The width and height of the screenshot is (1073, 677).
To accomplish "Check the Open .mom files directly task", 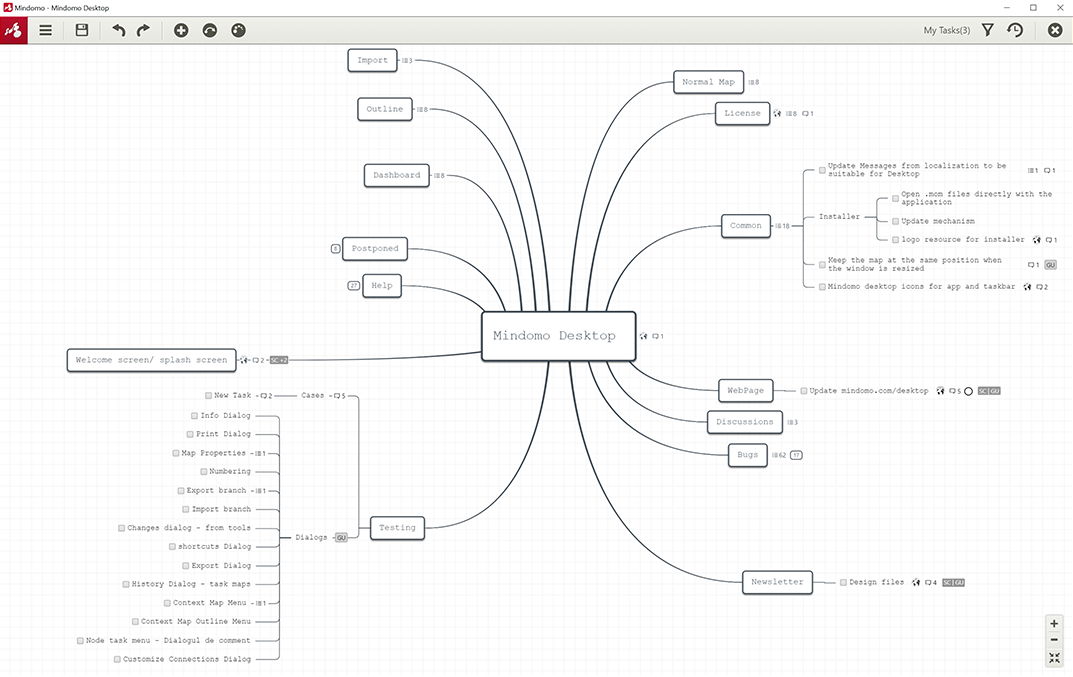I will 895,199.
